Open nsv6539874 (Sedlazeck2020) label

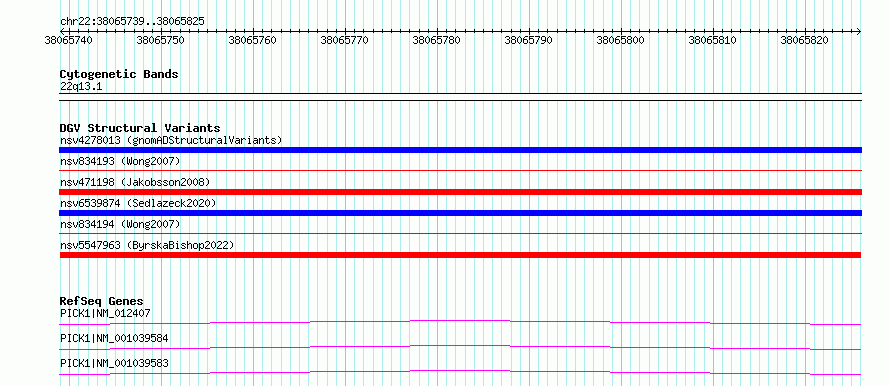point(138,203)
